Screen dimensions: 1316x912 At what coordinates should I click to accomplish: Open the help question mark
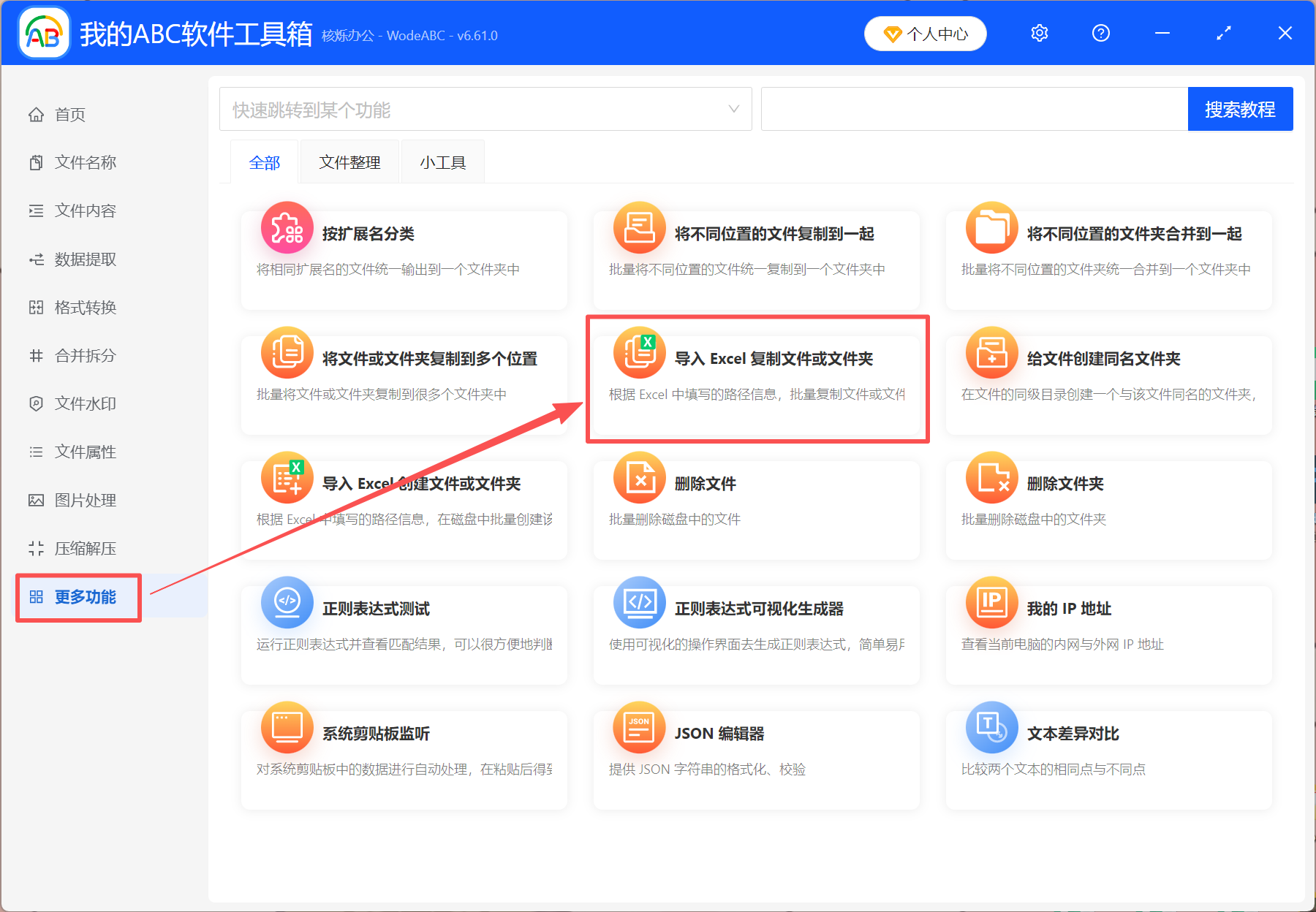pos(1100,33)
